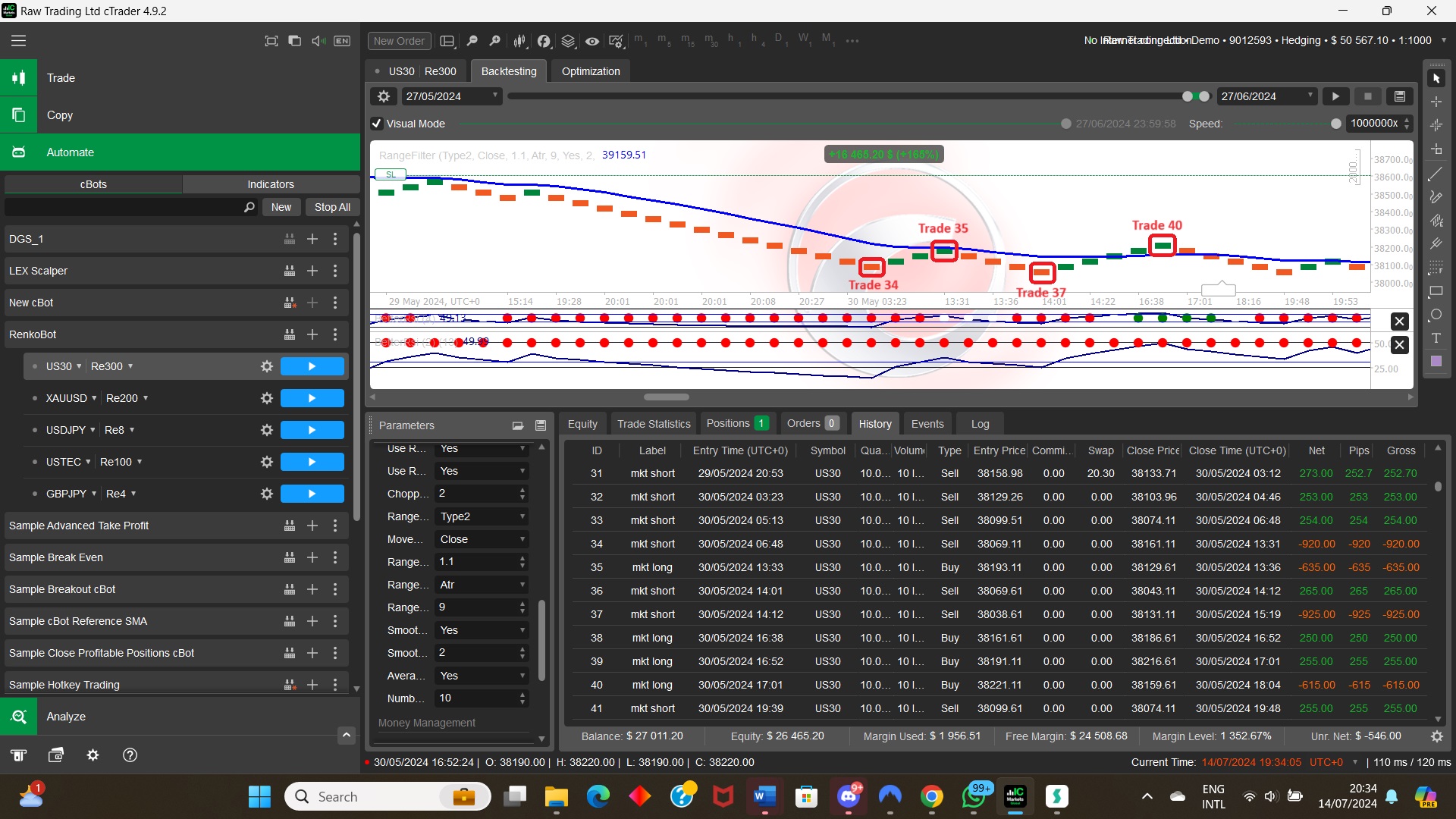The height and width of the screenshot is (819, 1456).
Task: Open the Trade section
Action: pyautogui.click(x=180, y=78)
